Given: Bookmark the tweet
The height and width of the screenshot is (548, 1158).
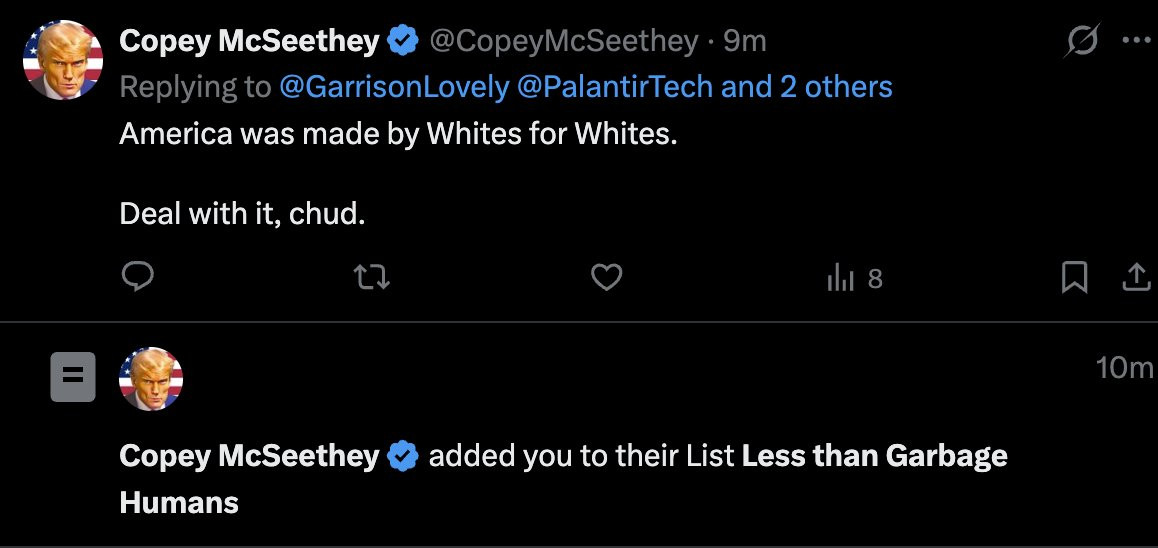Looking at the screenshot, I should coord(1074,278).
